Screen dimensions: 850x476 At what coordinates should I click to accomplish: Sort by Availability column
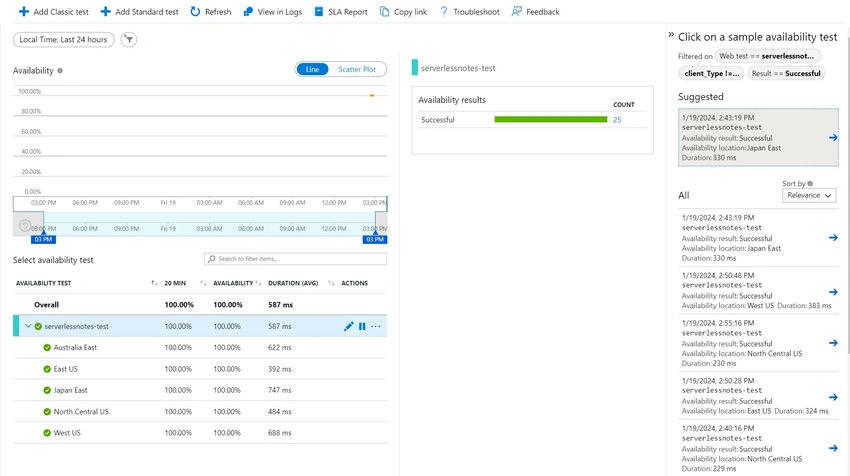(x=259, y=283)
